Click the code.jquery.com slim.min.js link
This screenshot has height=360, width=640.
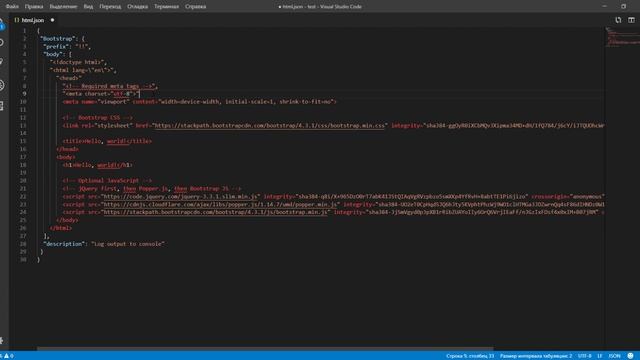coord(180,197)
